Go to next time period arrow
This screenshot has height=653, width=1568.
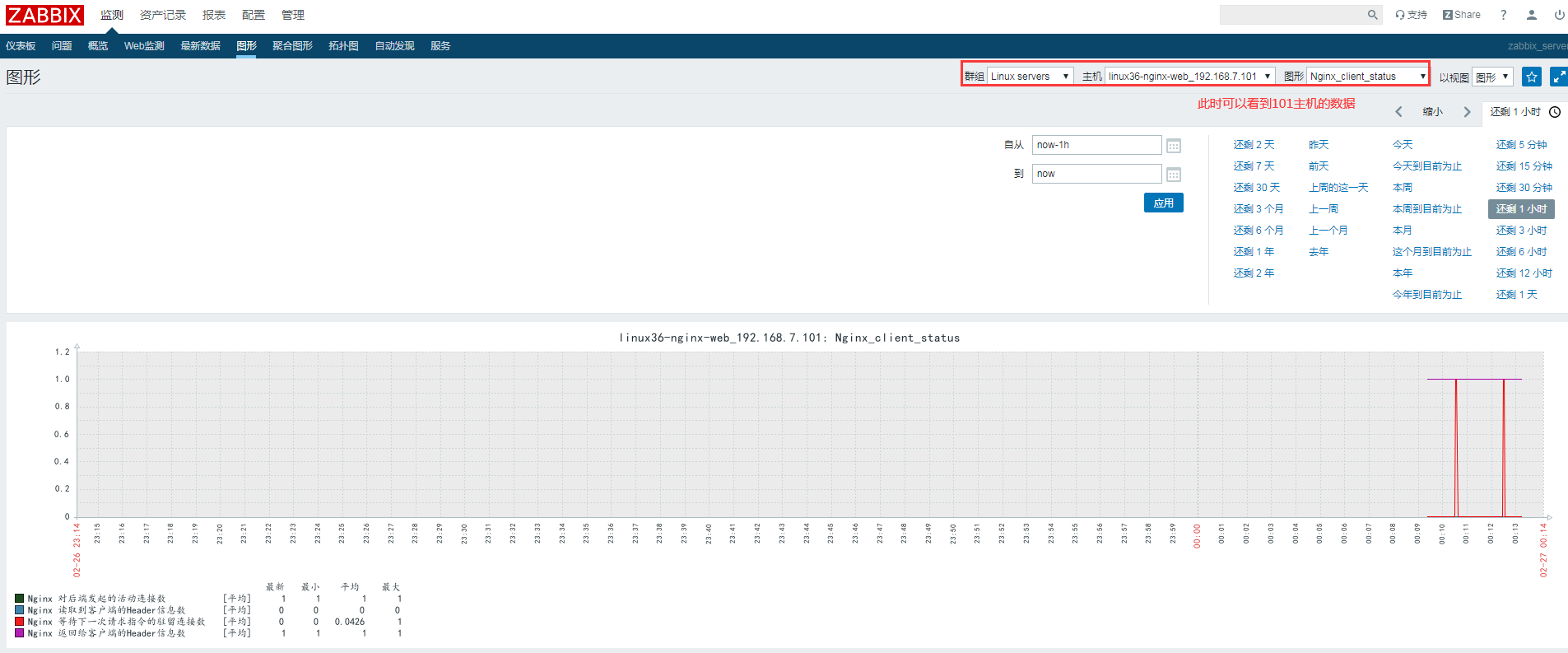coord(1467,112)
